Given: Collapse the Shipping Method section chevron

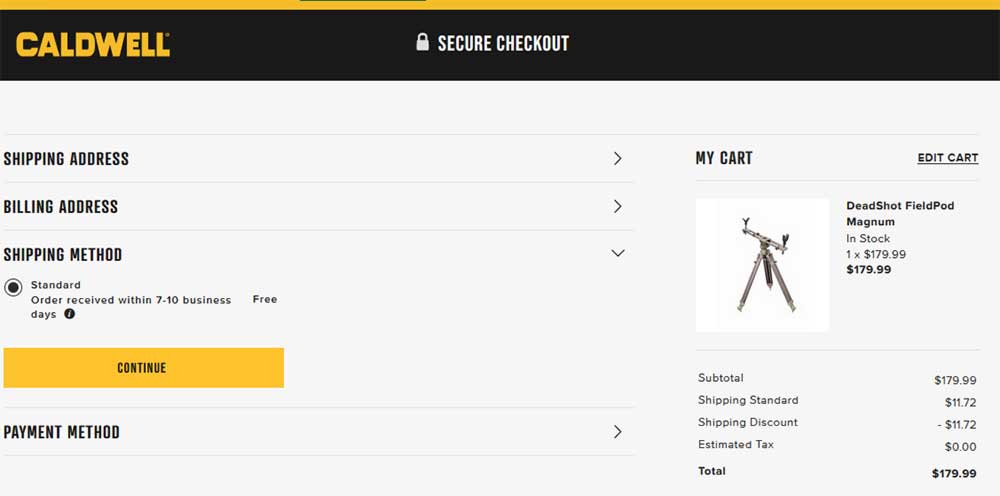Looking at the screenshot, I should coord(617,254).
